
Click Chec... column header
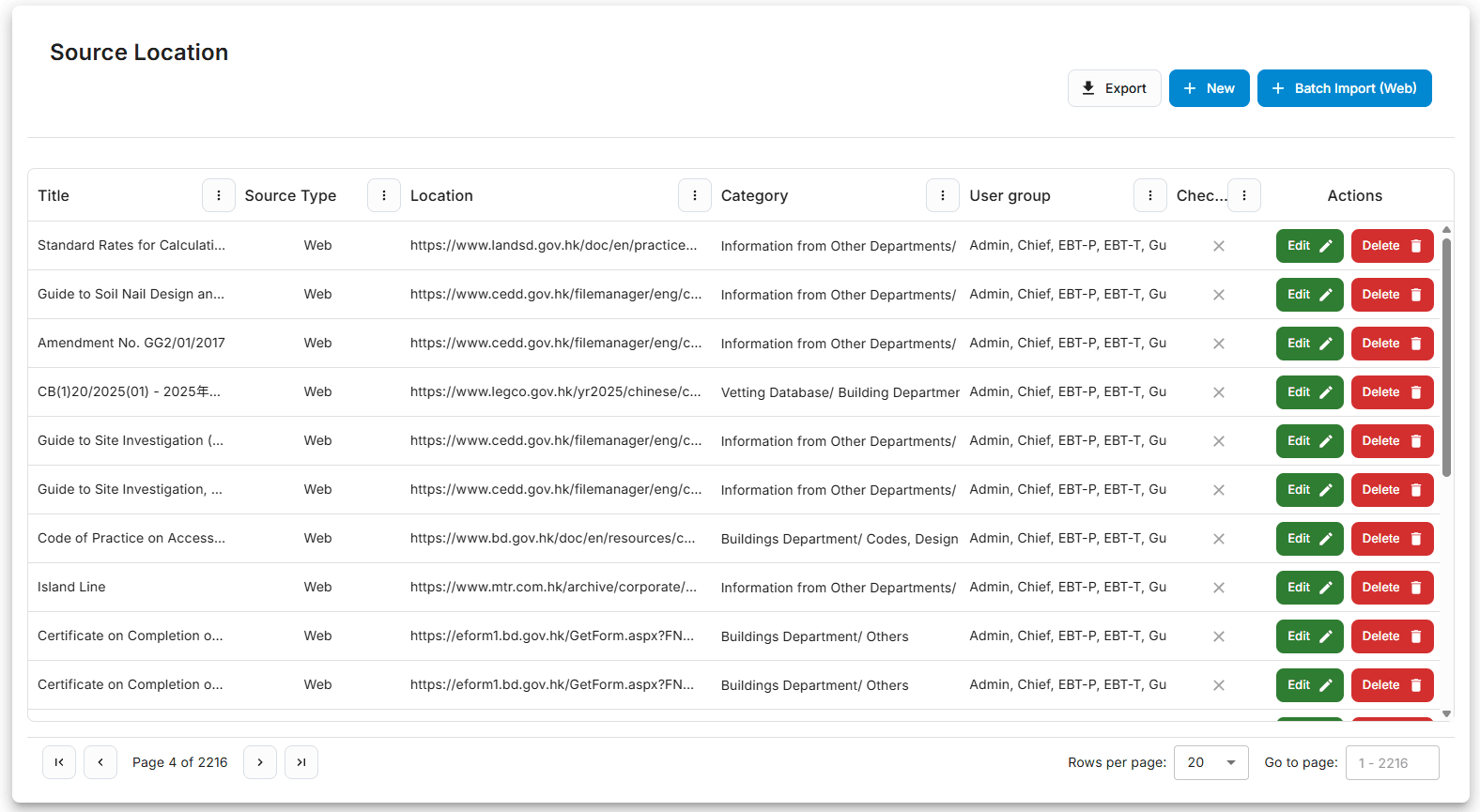[1201, 195]
